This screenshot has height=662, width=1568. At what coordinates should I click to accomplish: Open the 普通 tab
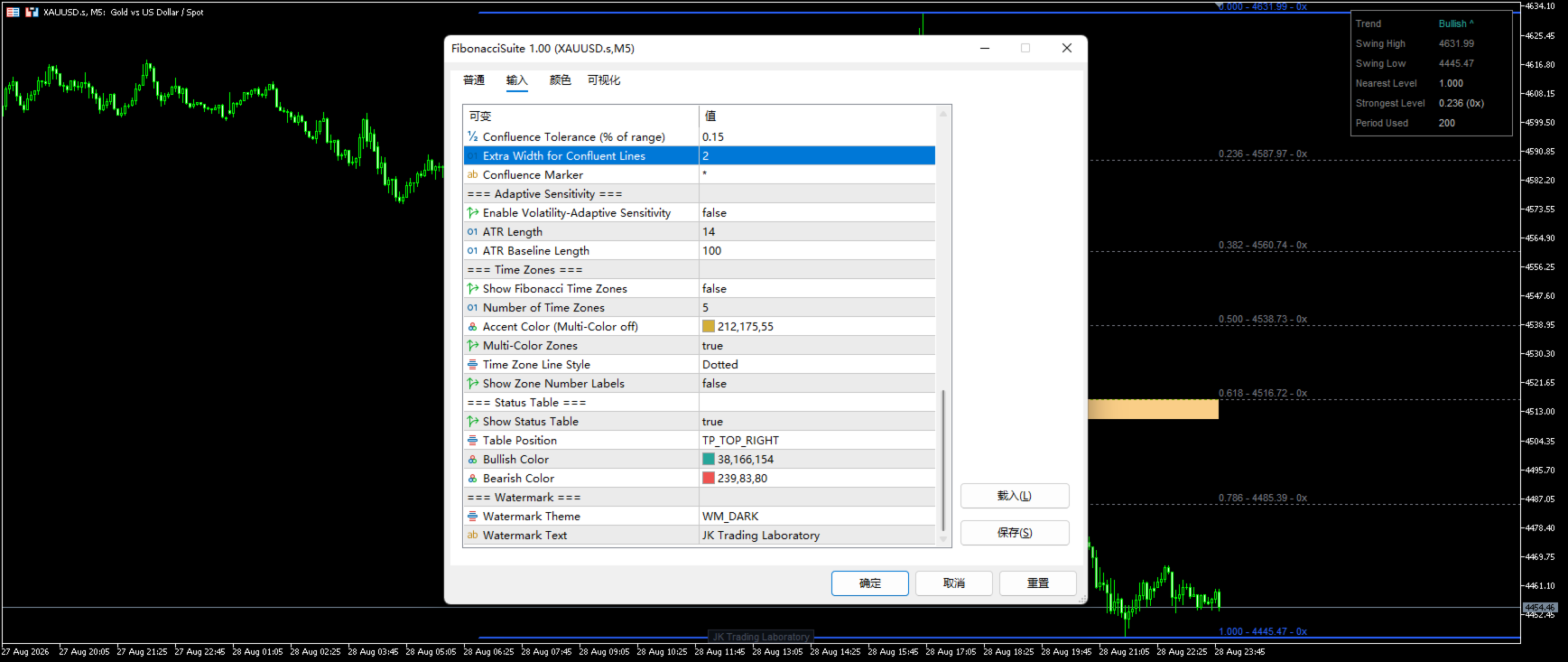pos(474,80)
